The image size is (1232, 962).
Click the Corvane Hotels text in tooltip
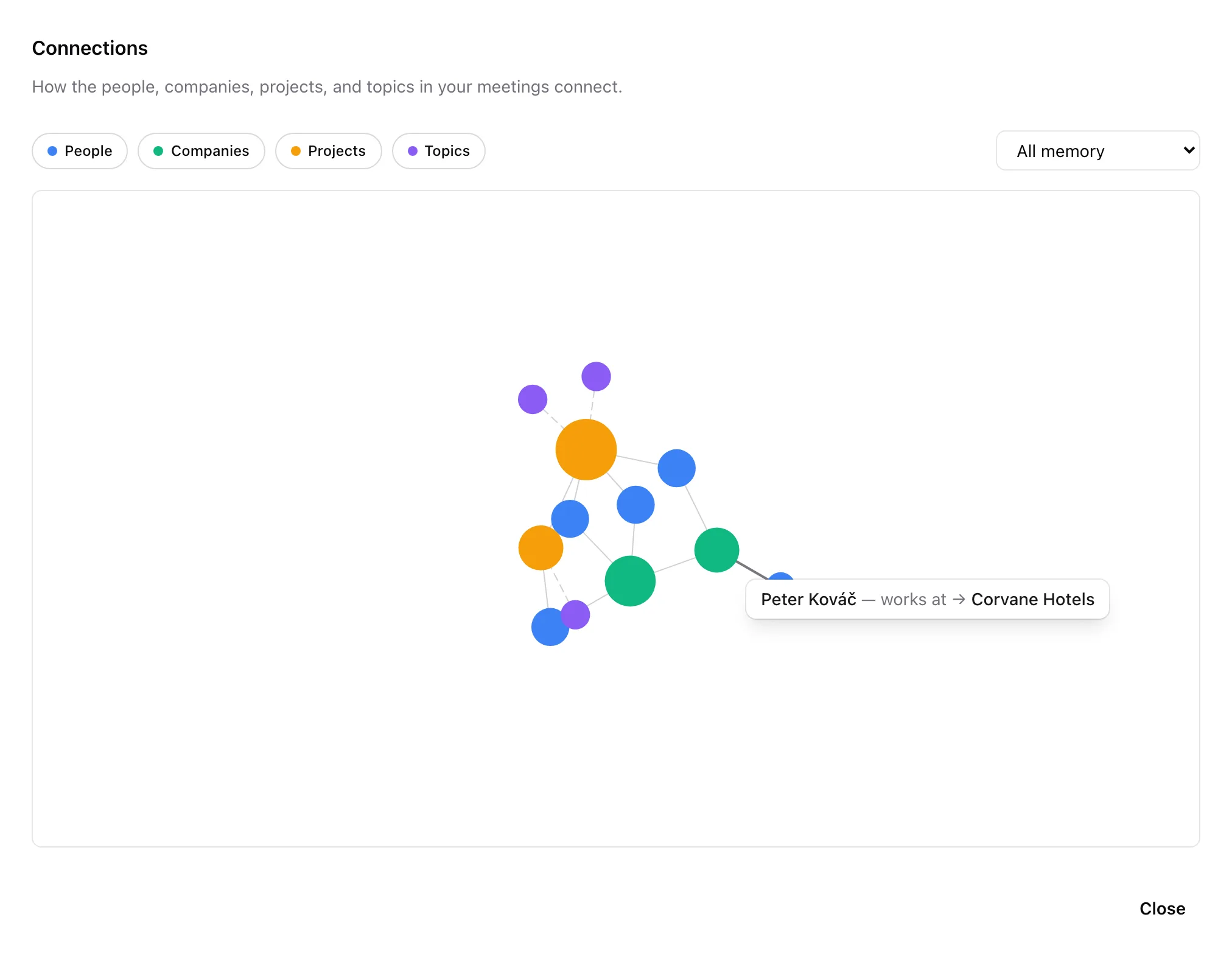pyautogui.click(x=1032, y=599)
